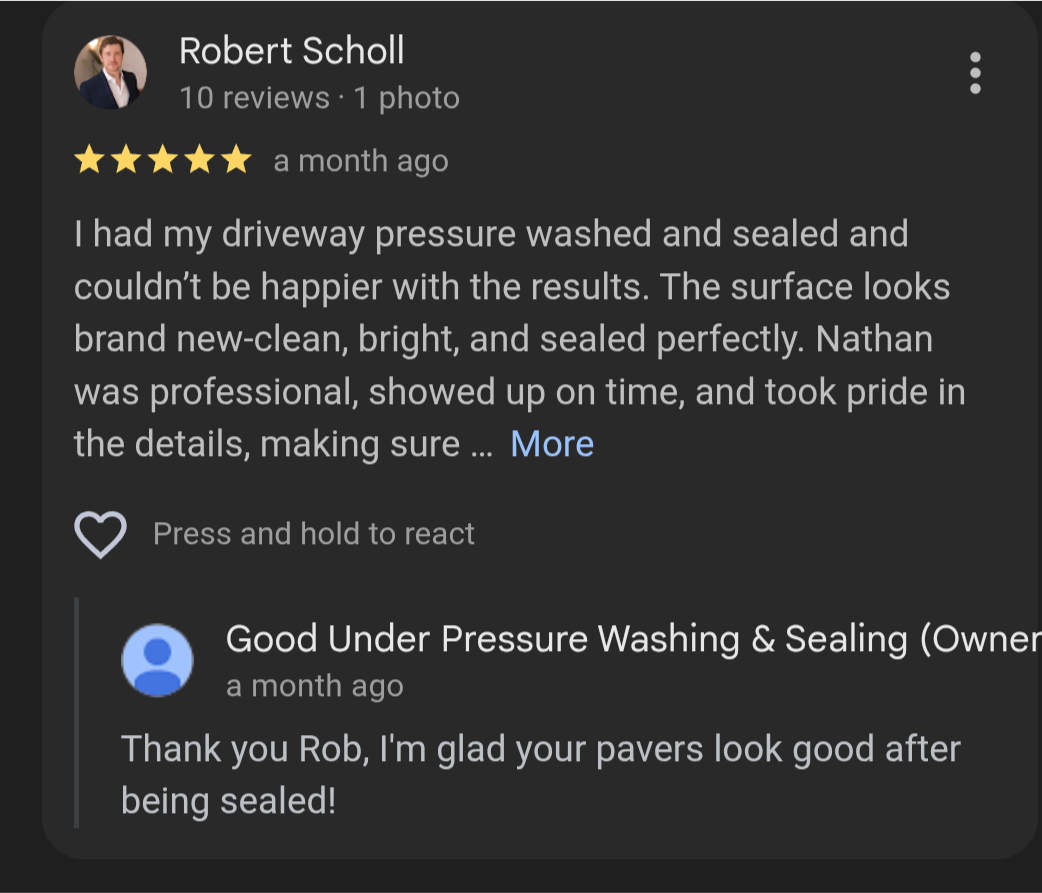Tap the heart react icon
This screenshot has height=893, width=1042.
(100, 535)
